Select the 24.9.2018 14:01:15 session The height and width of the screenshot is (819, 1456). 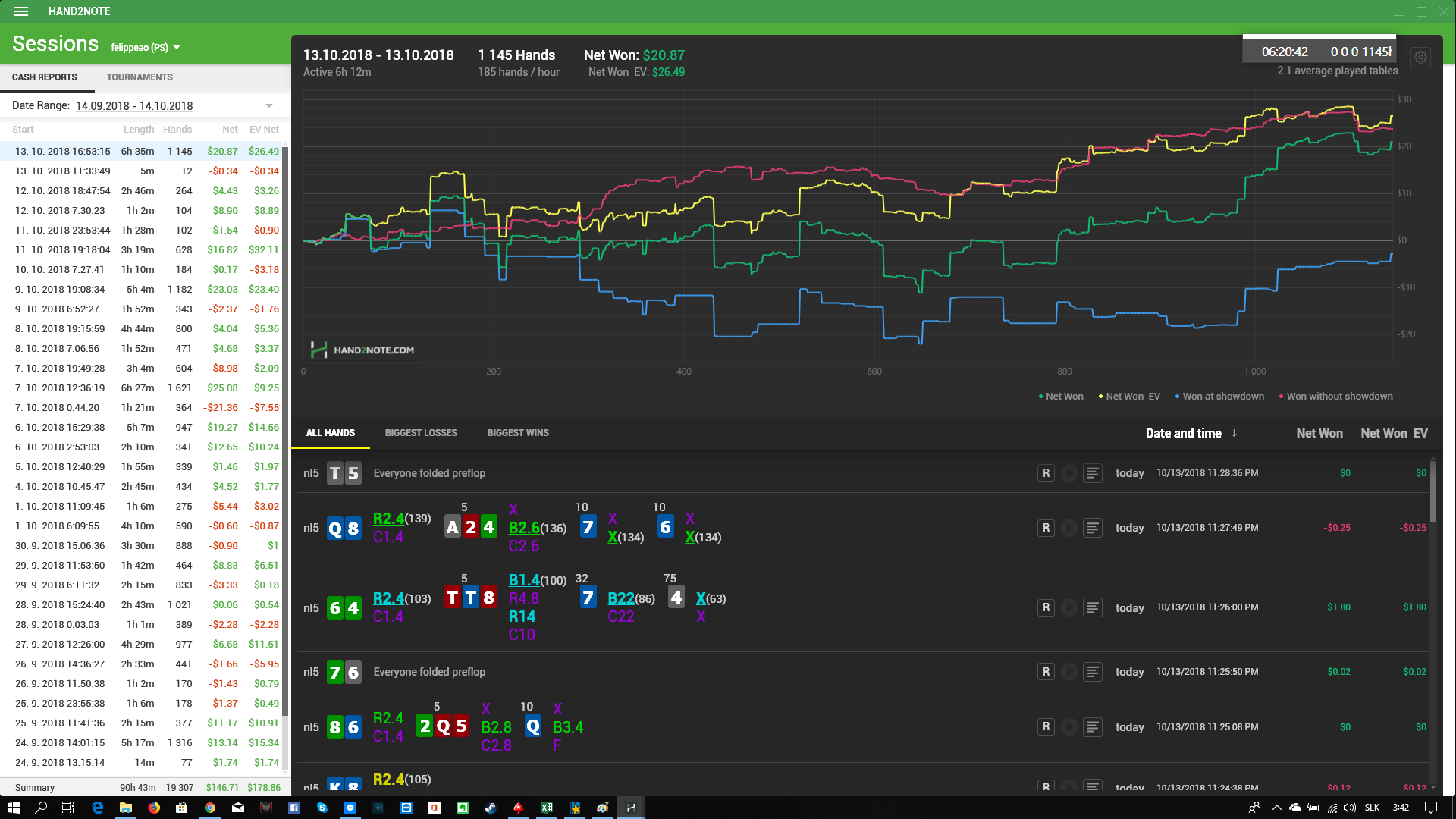(141, 743)
